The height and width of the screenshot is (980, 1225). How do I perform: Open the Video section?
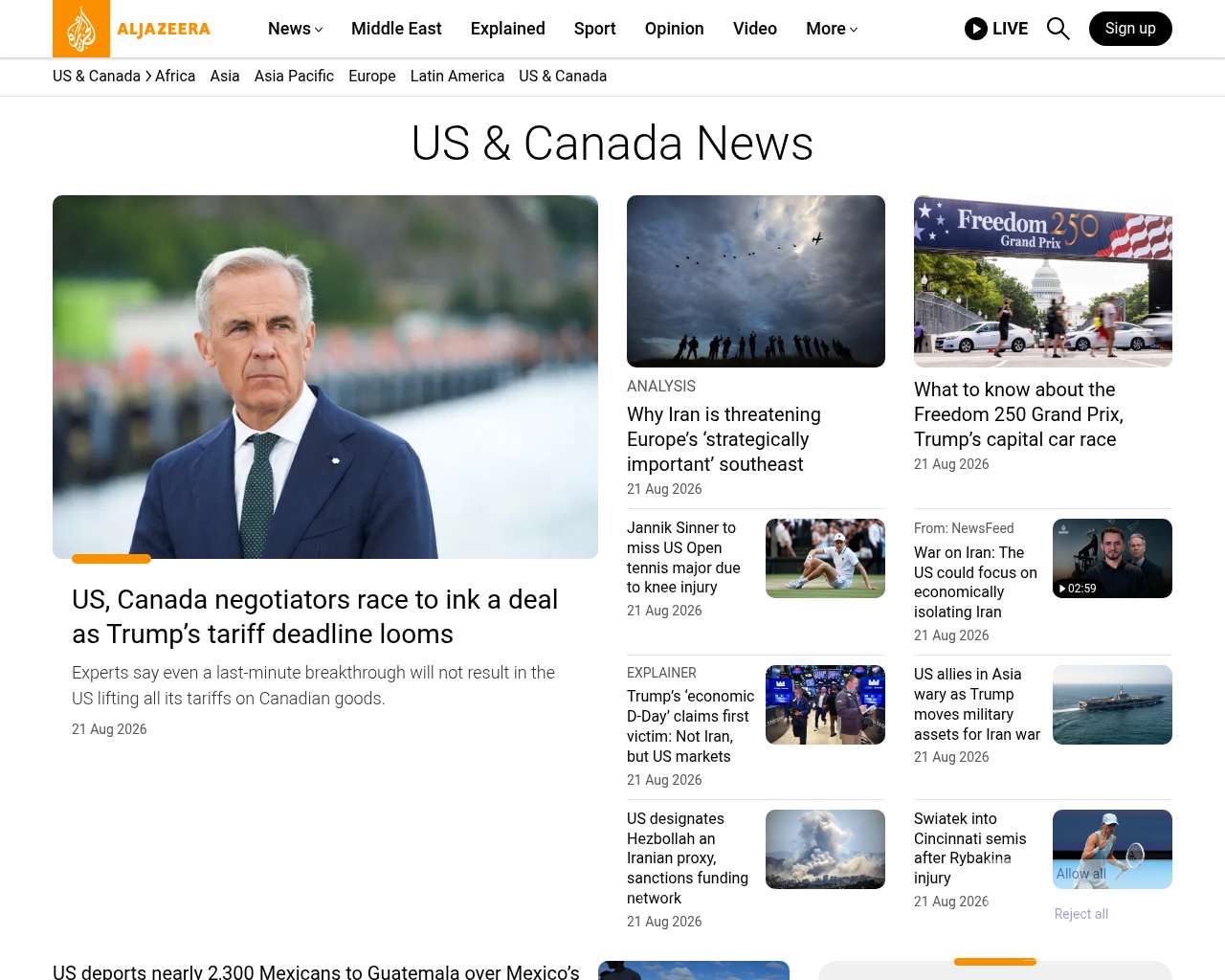point(755,29)
